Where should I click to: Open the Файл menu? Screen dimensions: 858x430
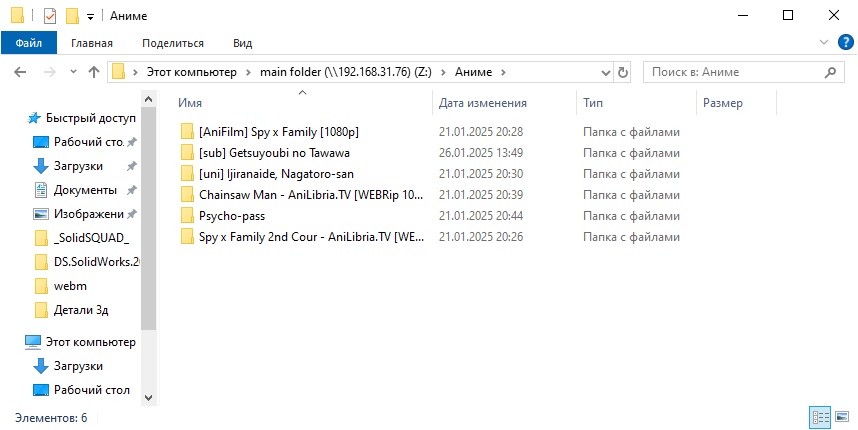point(29,43)
